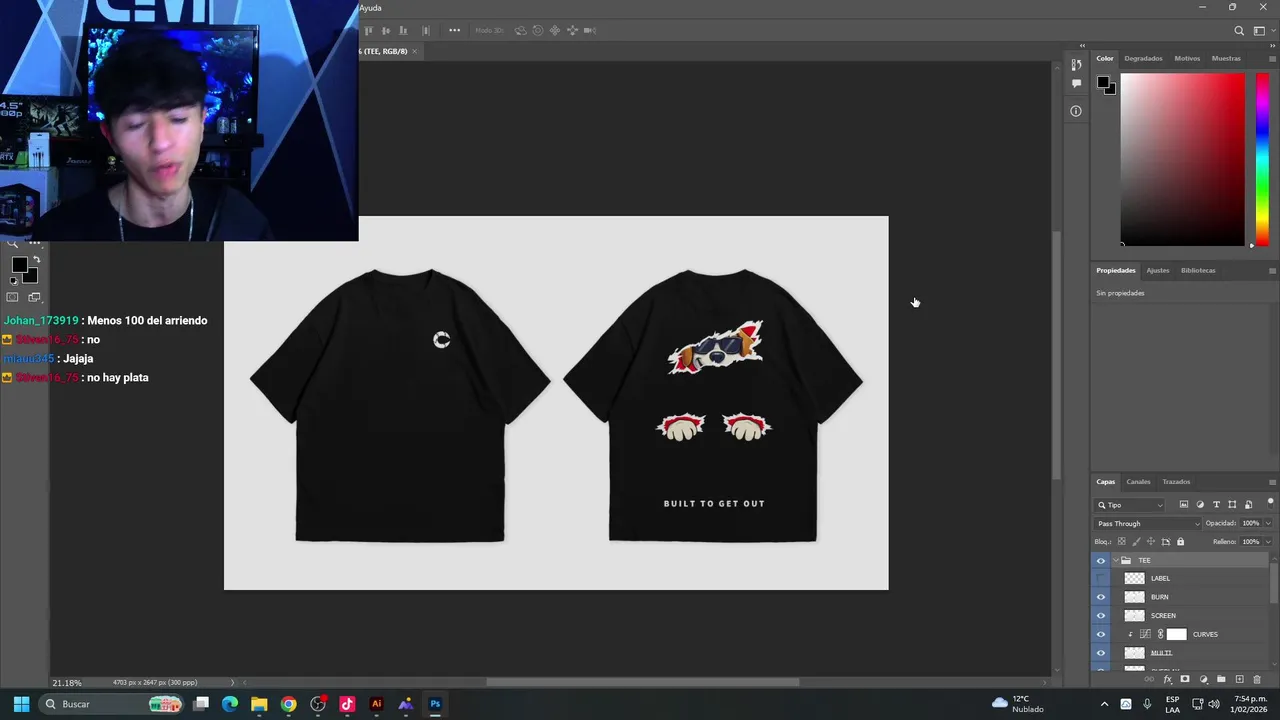Open the Pass Through blend mode dropdown
This screenshot has width=1280, height=720.
[1148, 523]
